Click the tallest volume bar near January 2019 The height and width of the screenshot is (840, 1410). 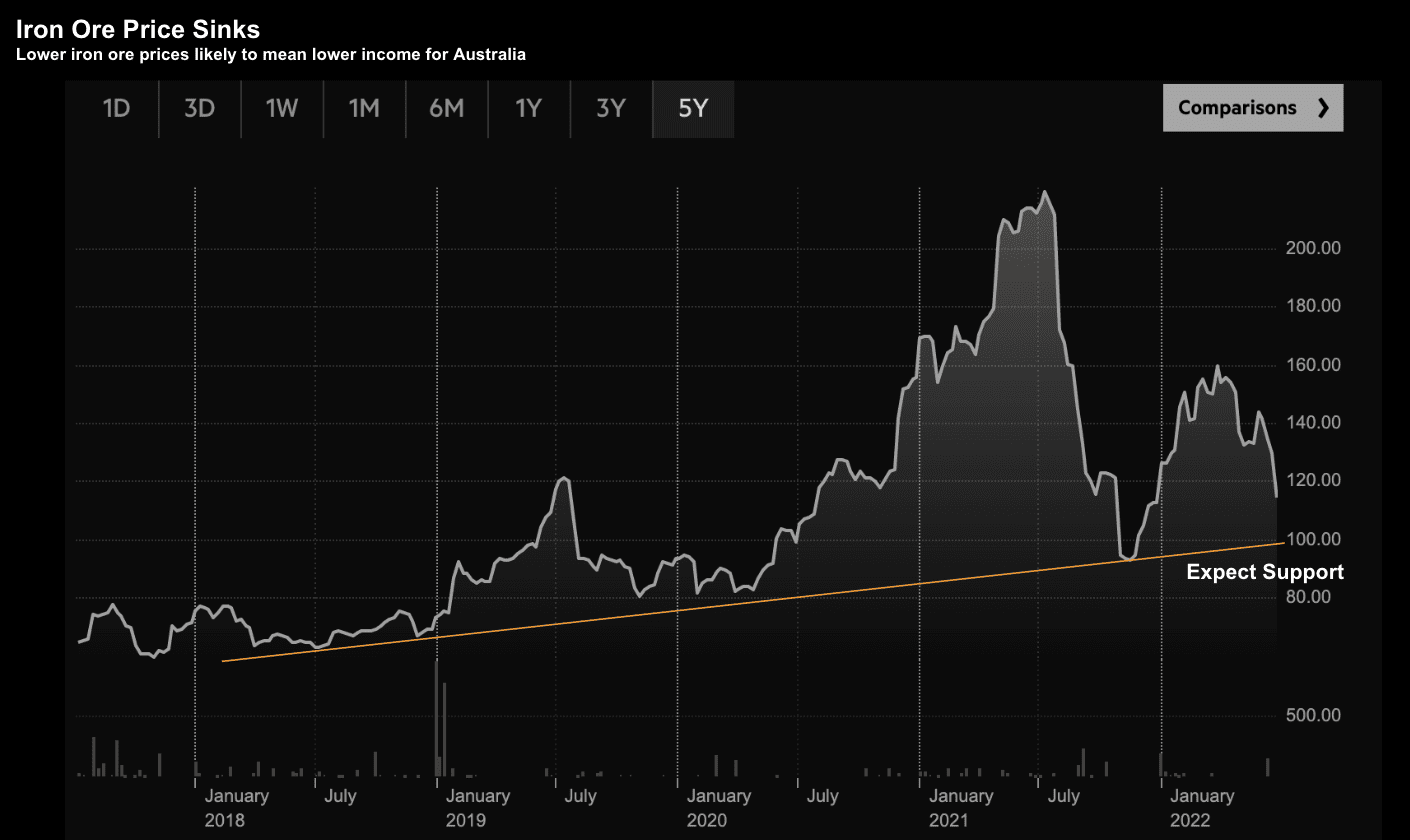point(437,718)
